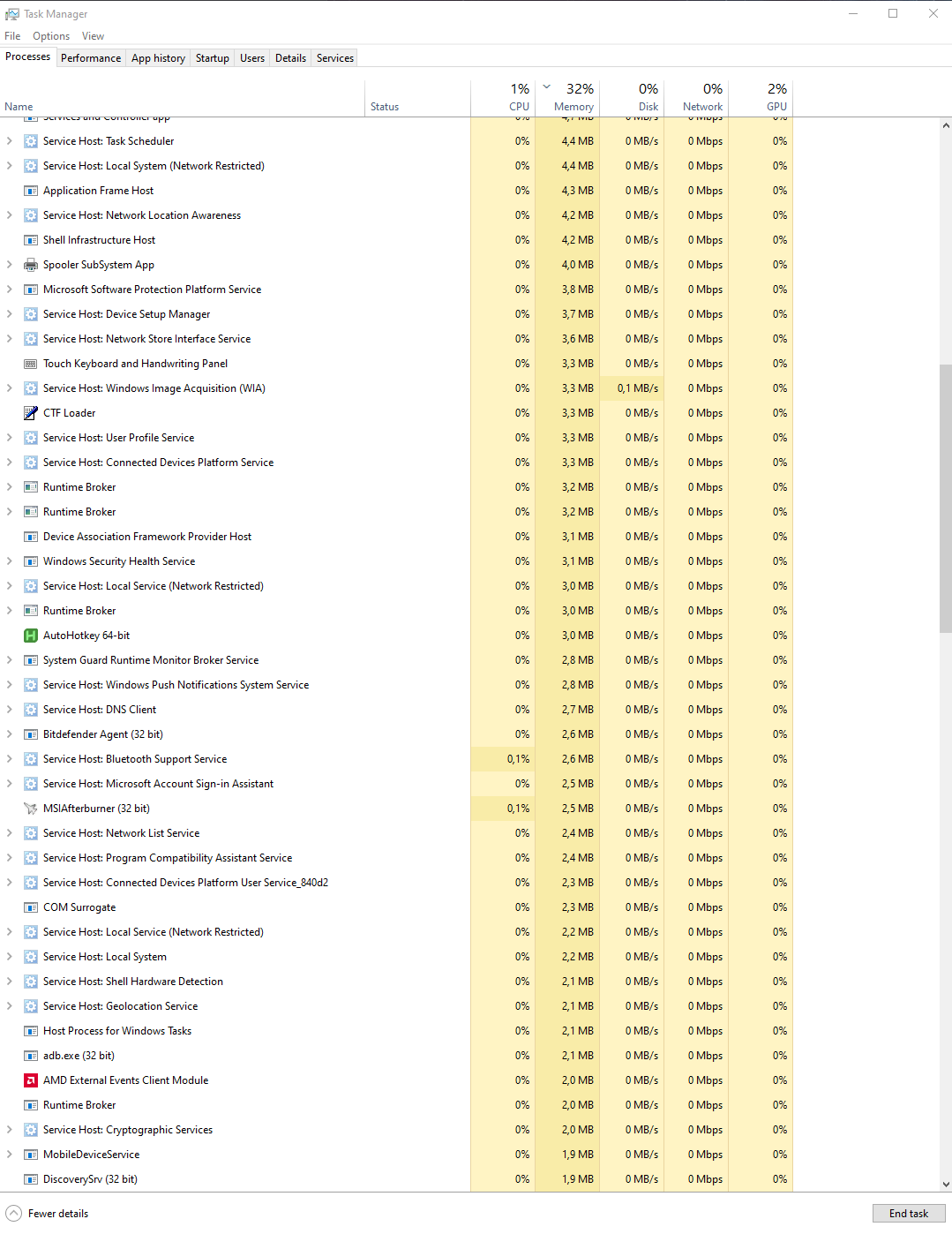Click the Windows Security Health Service icon
The image size is (952, 1234).
(x=31, y=561)
